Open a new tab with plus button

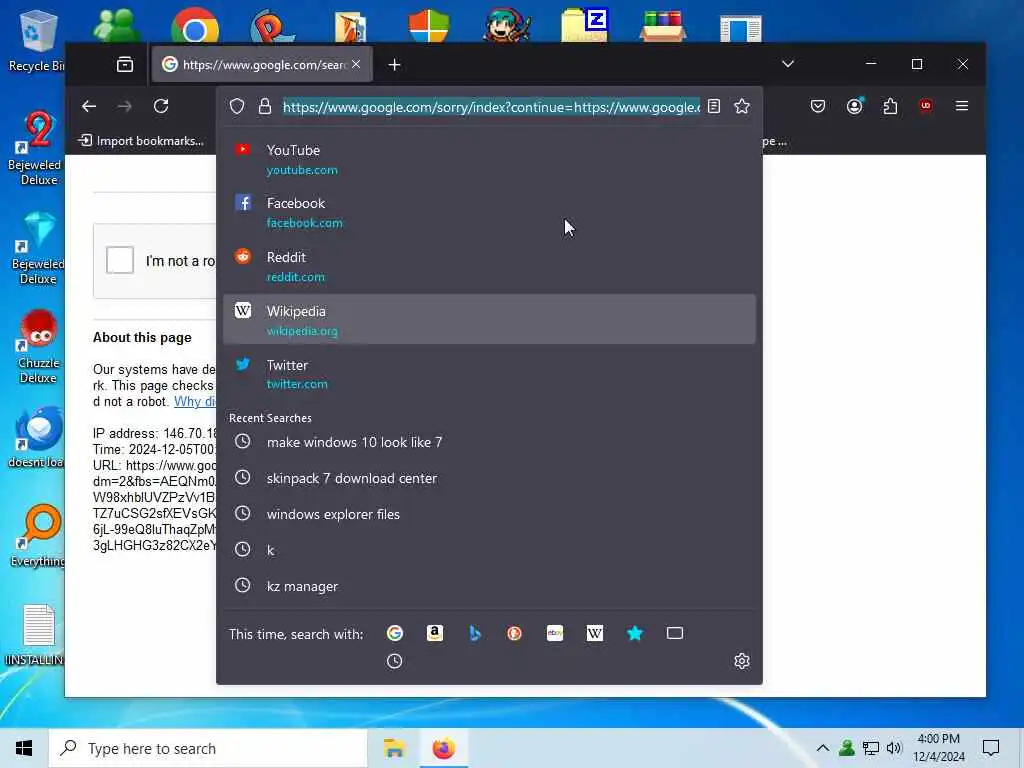point(394,65)
